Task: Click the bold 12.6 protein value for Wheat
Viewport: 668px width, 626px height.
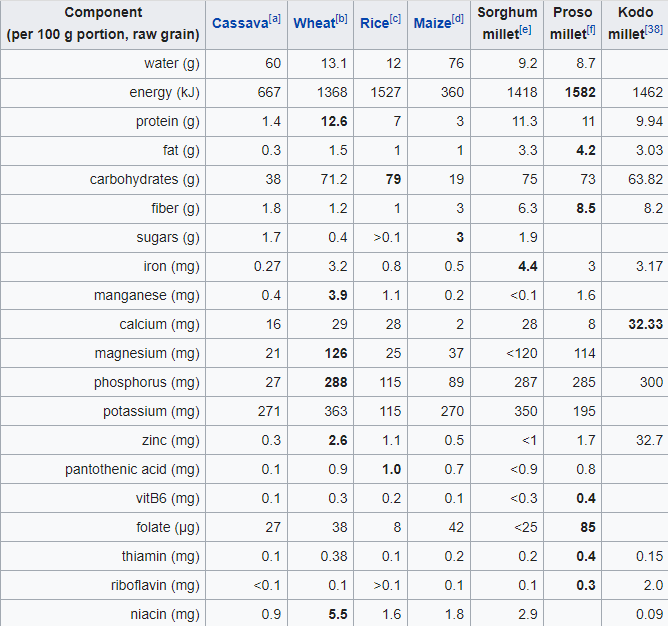Action: 334,121
